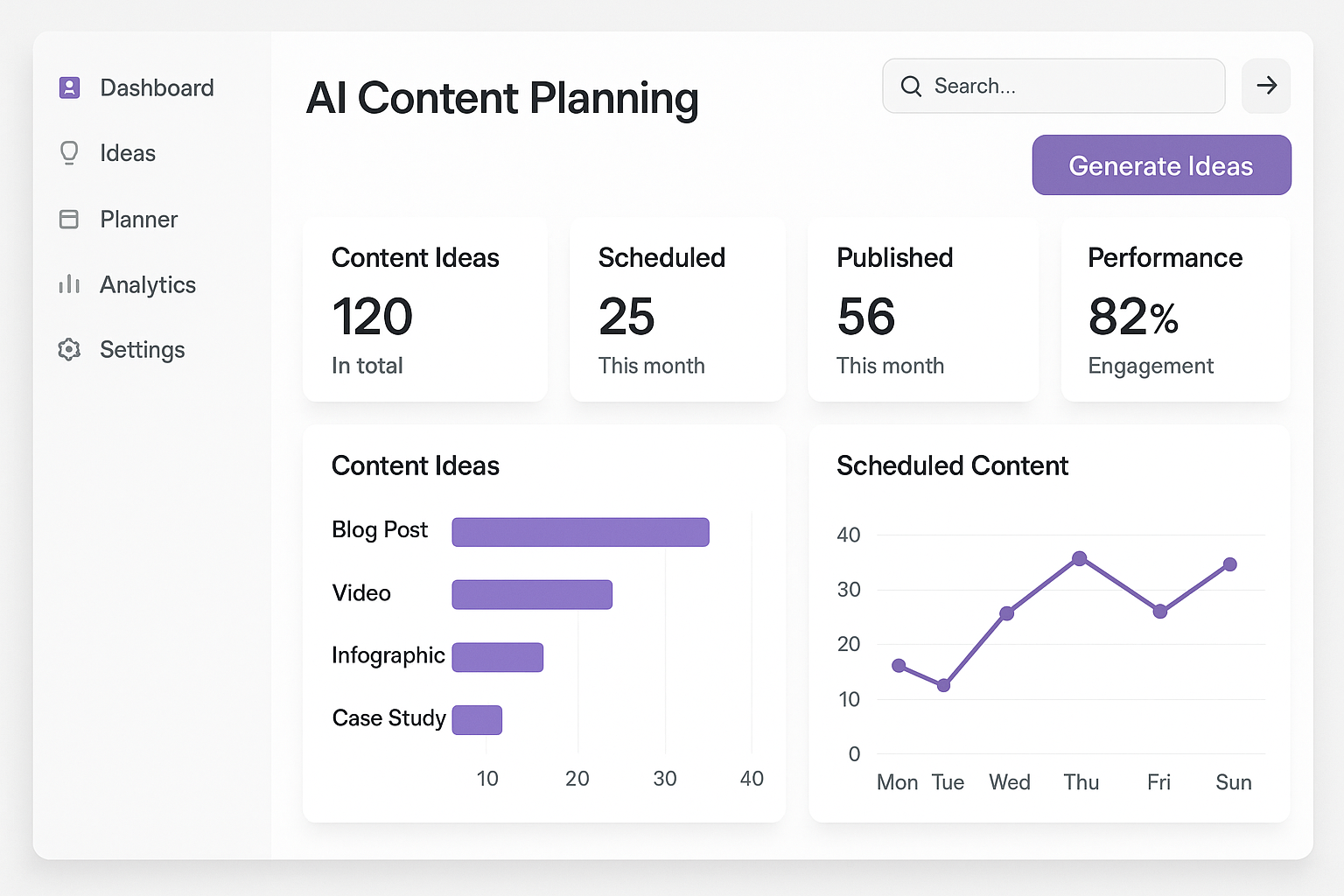Screen dimensions: 1344x896
Task: Click the Generate Ideas button
Action: [1161, 164]
